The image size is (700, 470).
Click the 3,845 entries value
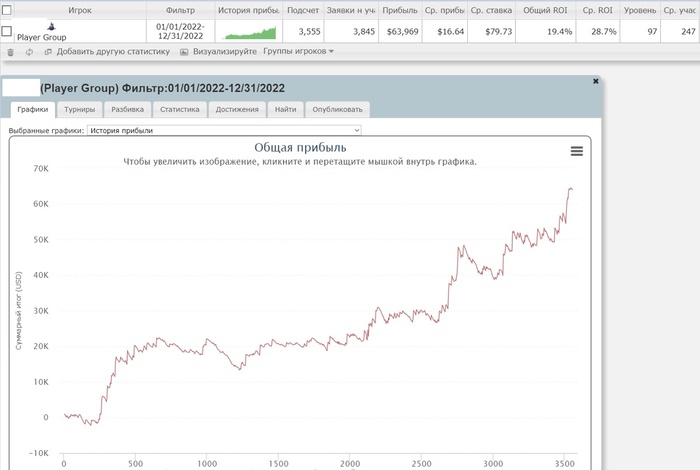(364, 32)
